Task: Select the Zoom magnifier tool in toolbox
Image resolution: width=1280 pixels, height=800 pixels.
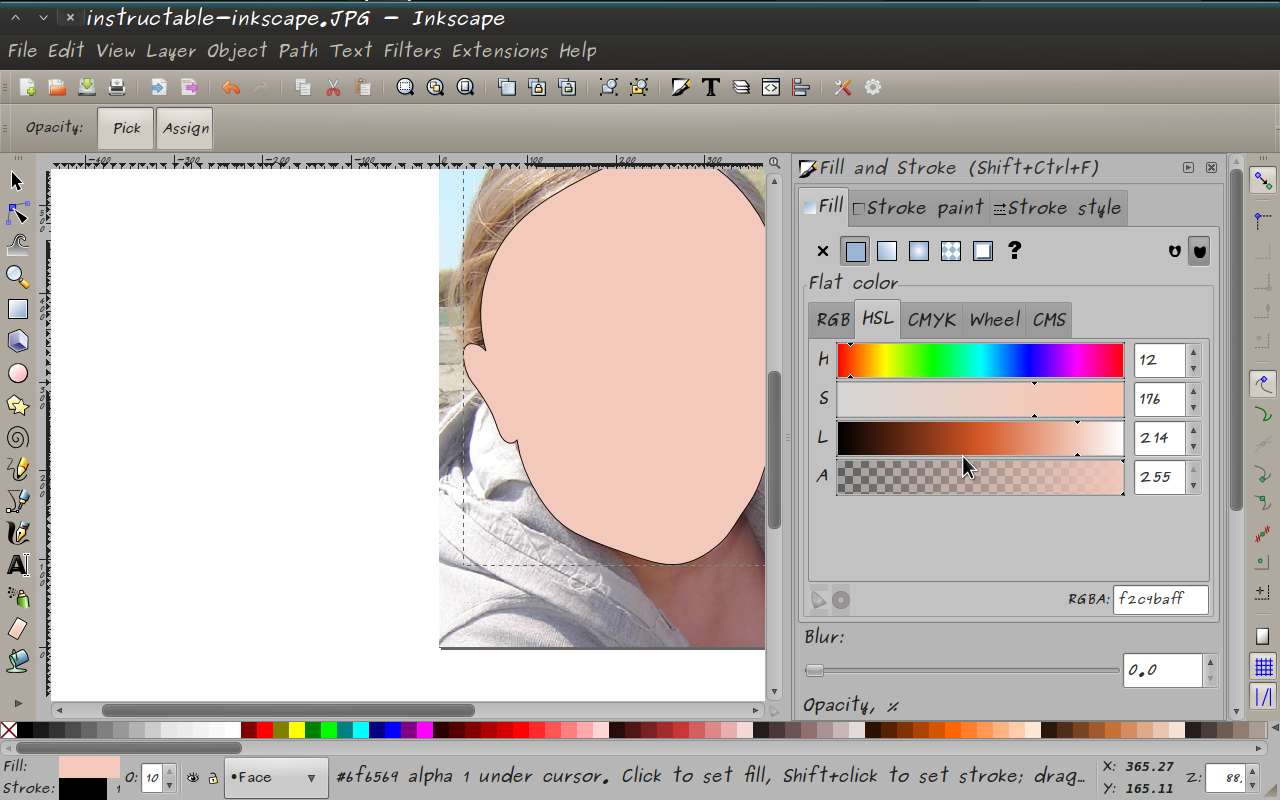Action: tap(17, 277)
